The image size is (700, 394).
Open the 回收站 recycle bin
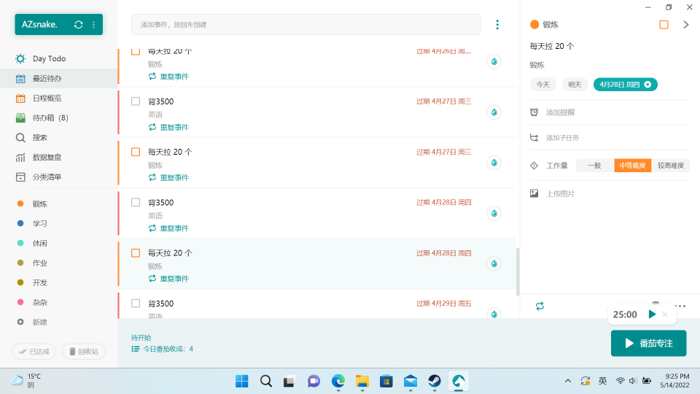(x=84, y=352)
